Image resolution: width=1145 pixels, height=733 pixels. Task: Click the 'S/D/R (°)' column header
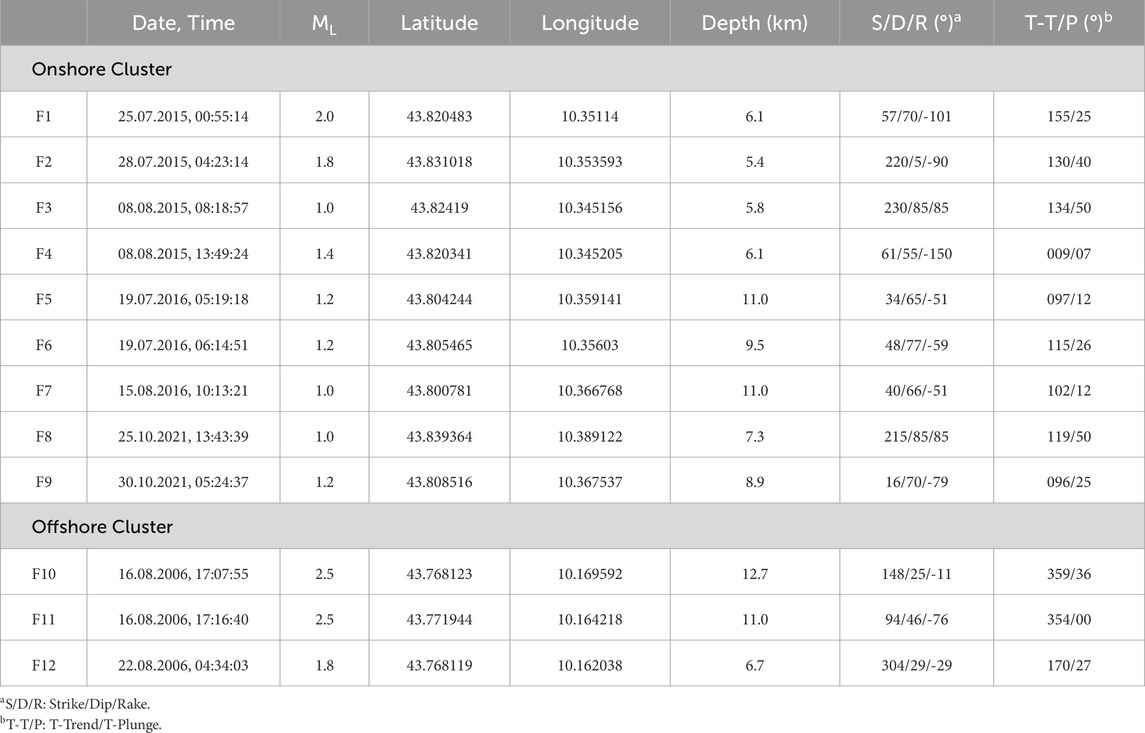click(916, 23)
